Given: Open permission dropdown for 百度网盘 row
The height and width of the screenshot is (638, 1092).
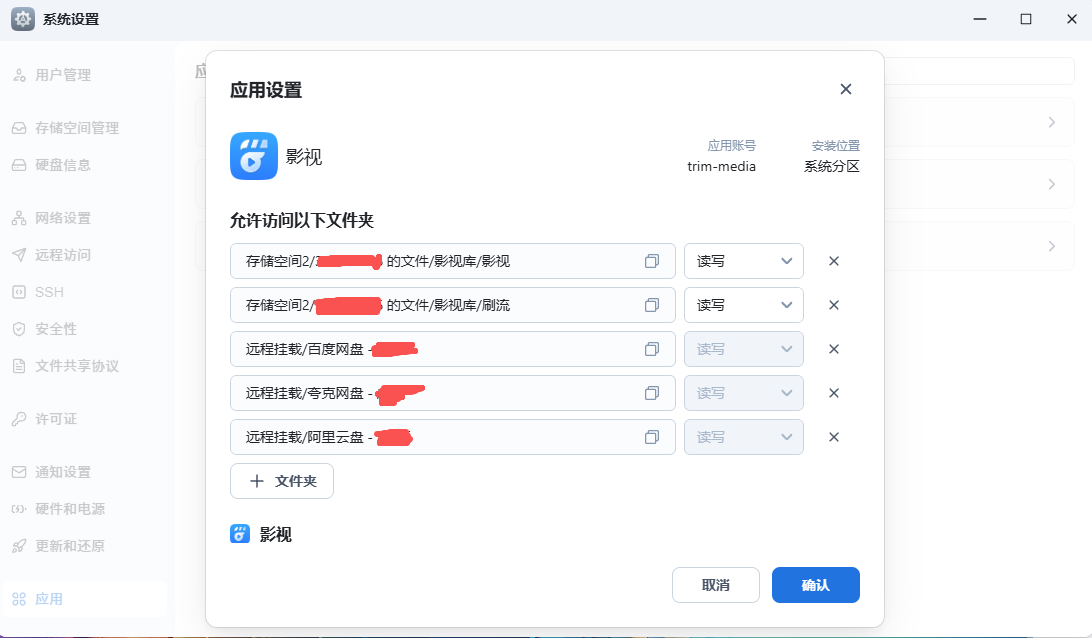Looking at the screenshot, I should (744, 349).
